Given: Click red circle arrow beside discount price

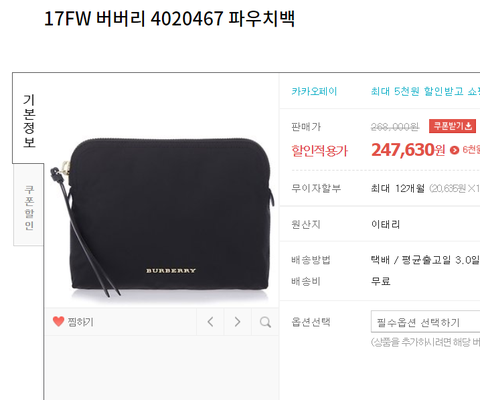Looking at the screenshot, I should click(x=454, y=150).
